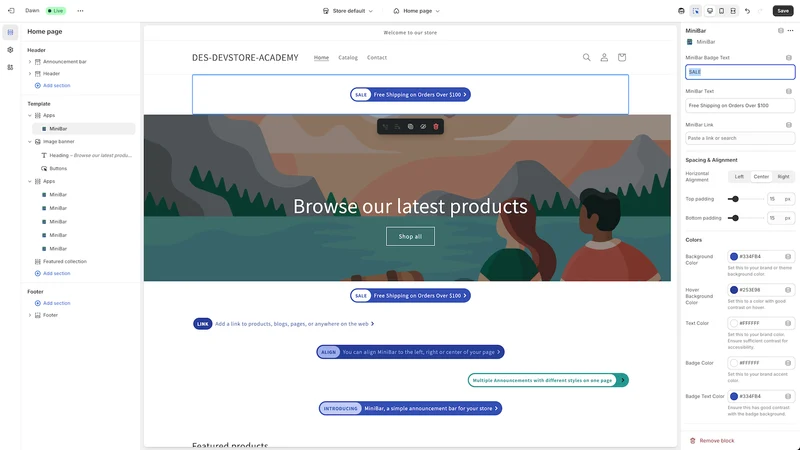Open Theme settings gear in left rail

(10, 49)
